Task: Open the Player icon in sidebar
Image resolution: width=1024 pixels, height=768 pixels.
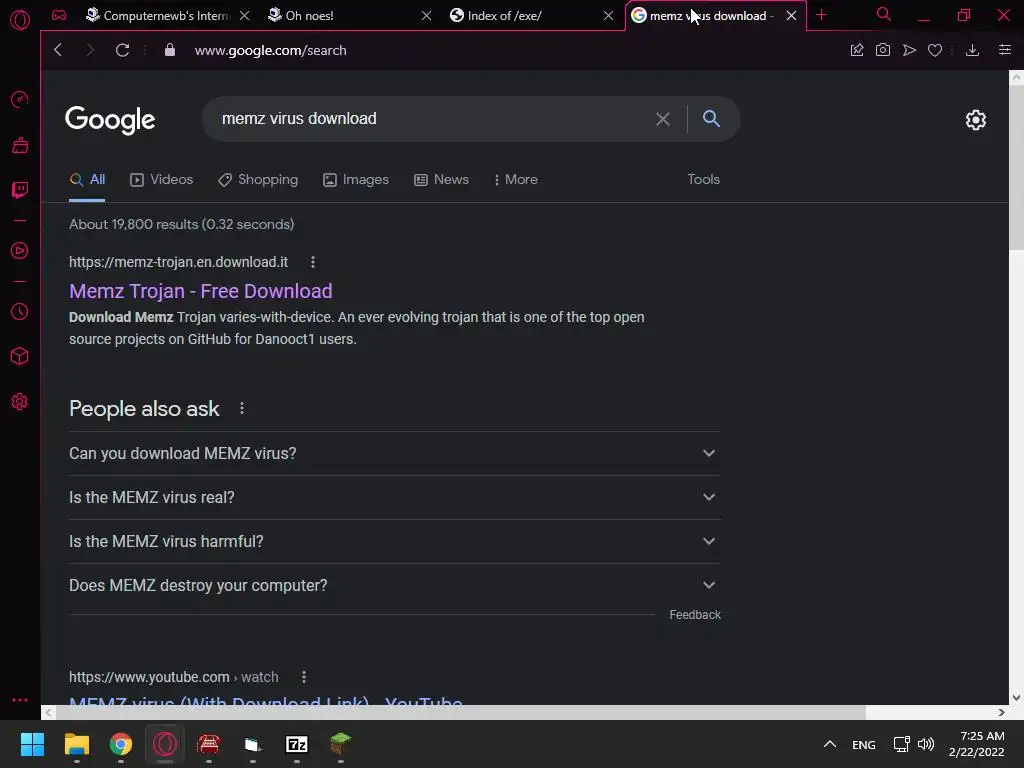Action: tap(20, 251)
